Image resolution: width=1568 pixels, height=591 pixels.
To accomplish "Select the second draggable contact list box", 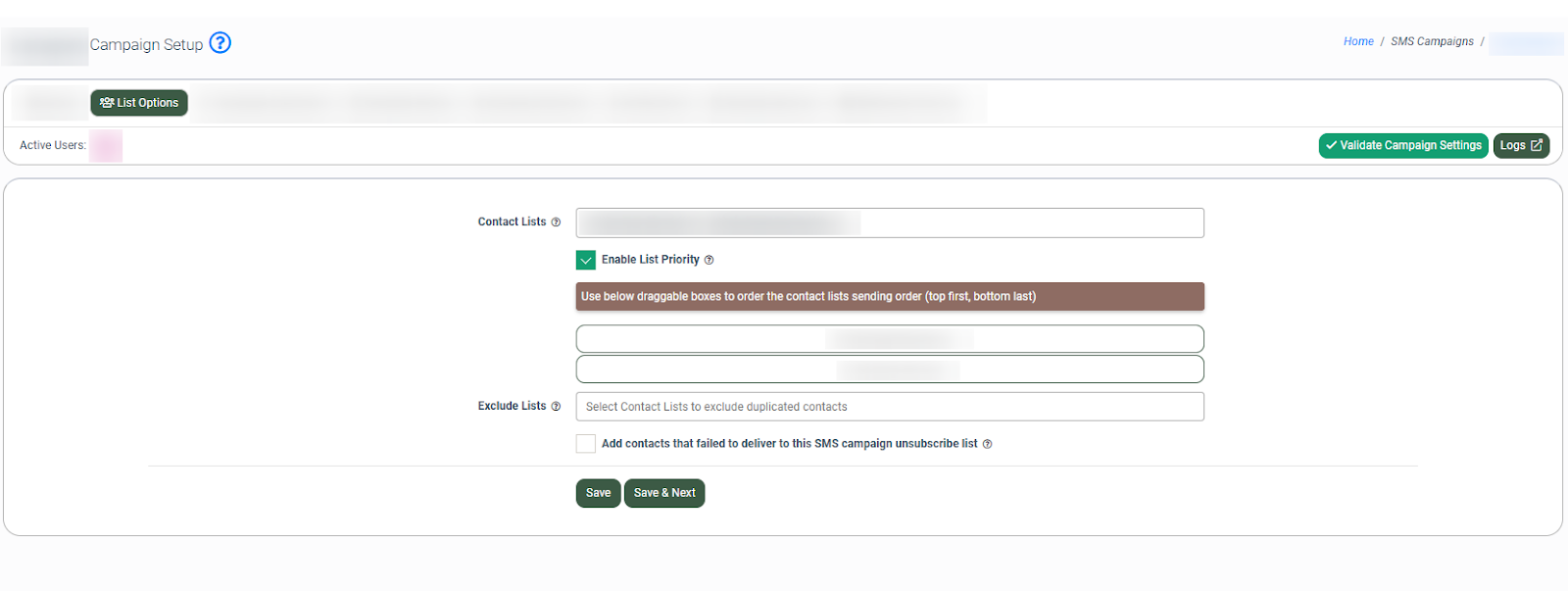I will [889, 369].
